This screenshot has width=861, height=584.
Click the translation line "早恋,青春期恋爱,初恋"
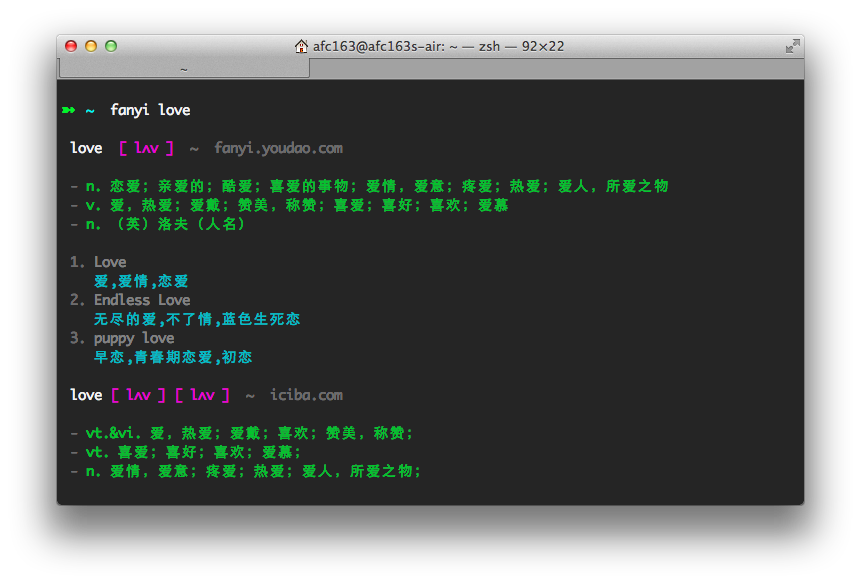pos(173,357)
